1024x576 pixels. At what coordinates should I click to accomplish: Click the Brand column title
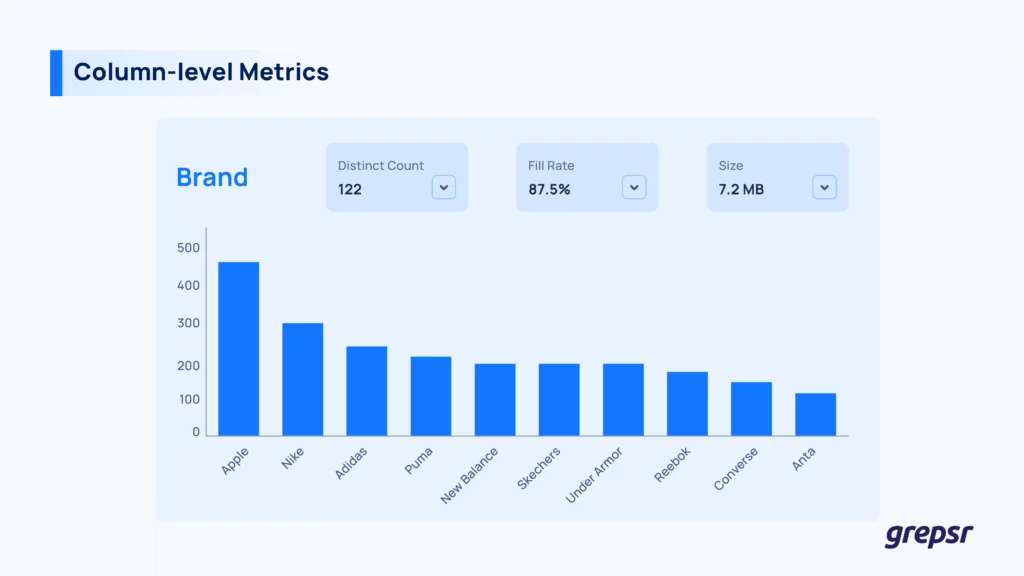point(212,177)
